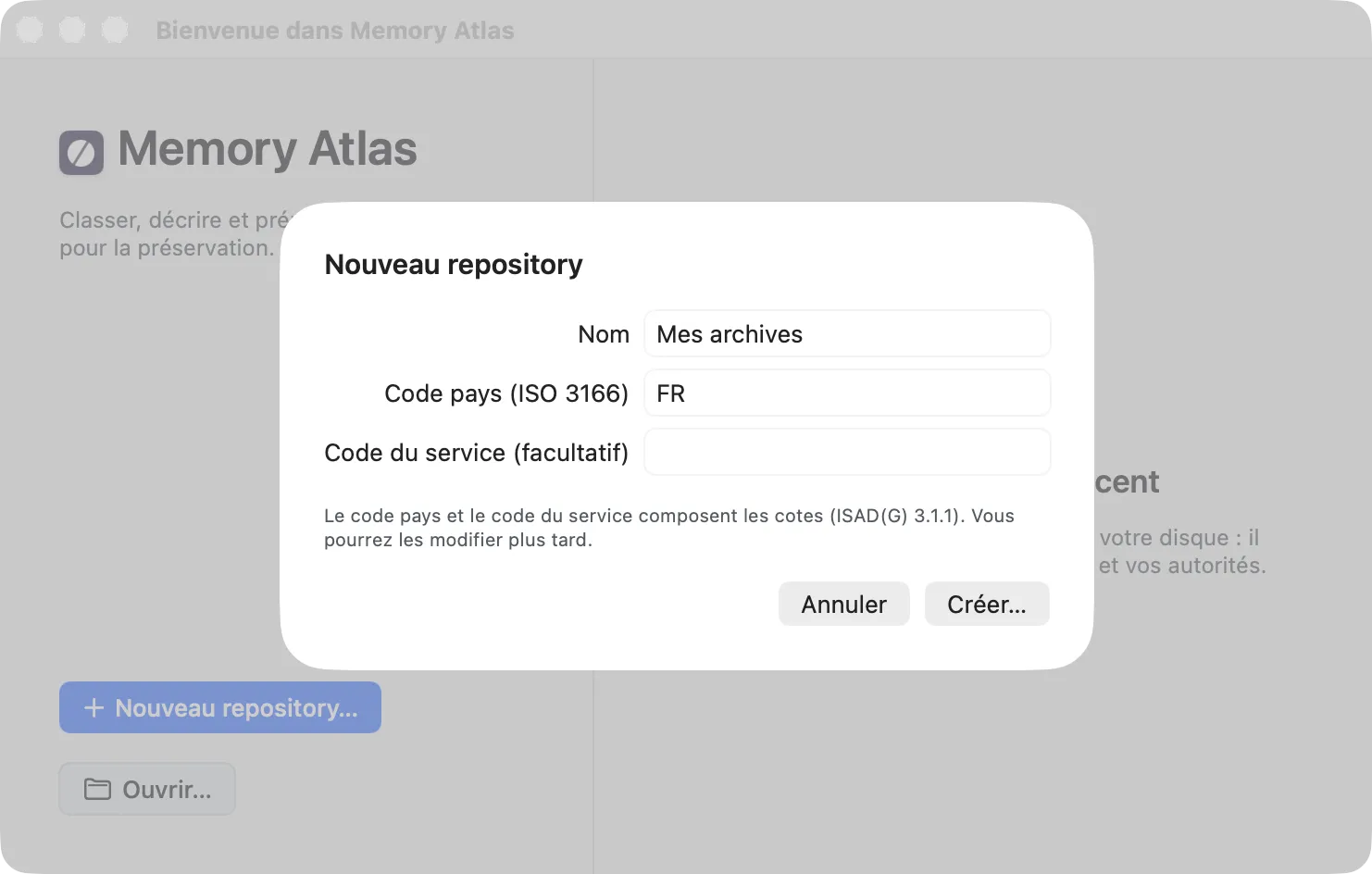Click the label Code du service (facultatif)
This screenshot has height=874, width=1372.
(476, 453)
